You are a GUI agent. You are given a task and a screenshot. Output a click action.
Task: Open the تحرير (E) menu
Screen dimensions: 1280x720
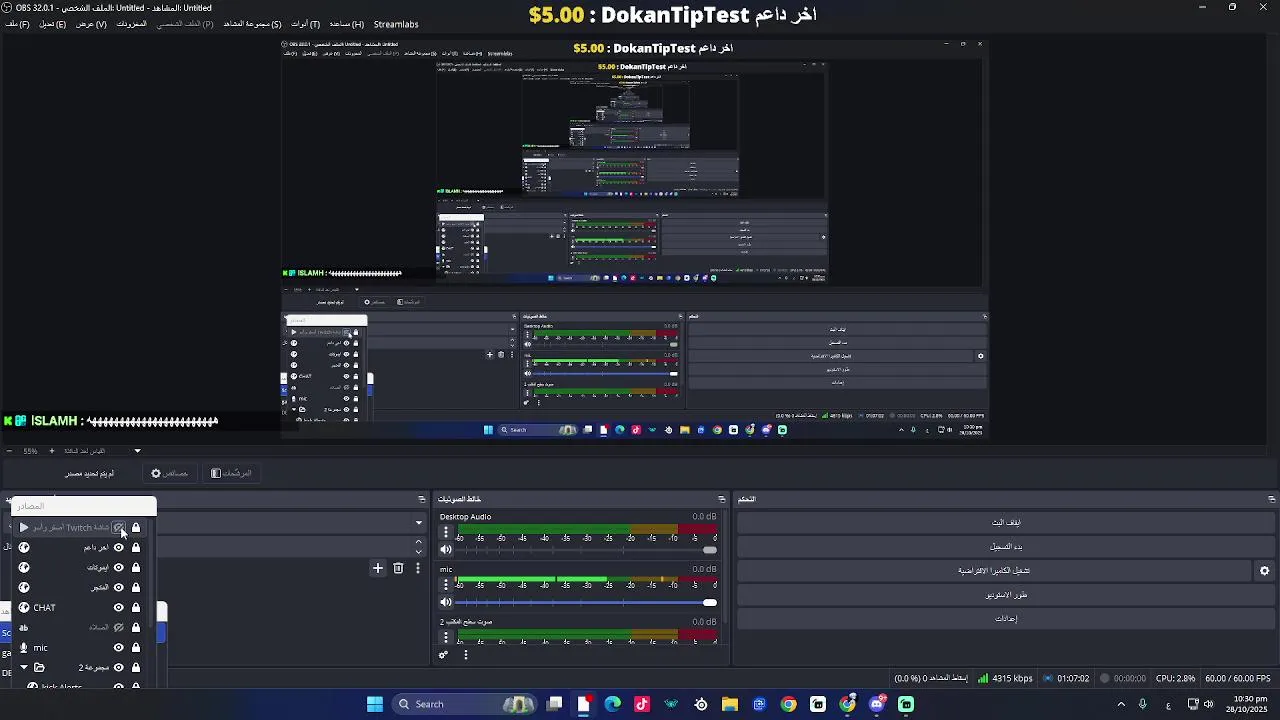click(52, 24)
